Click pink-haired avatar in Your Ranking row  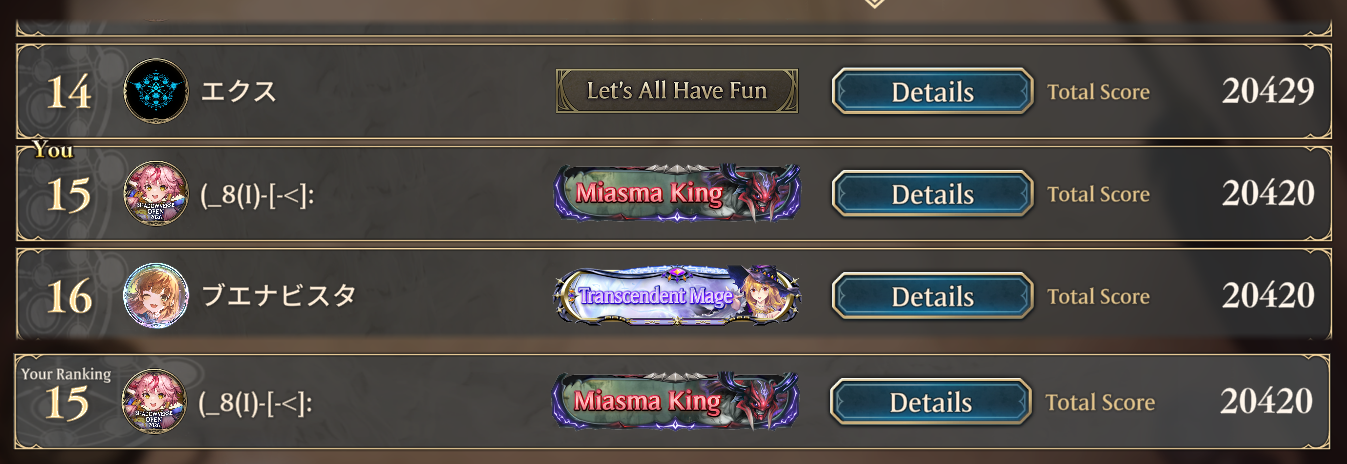154,402
